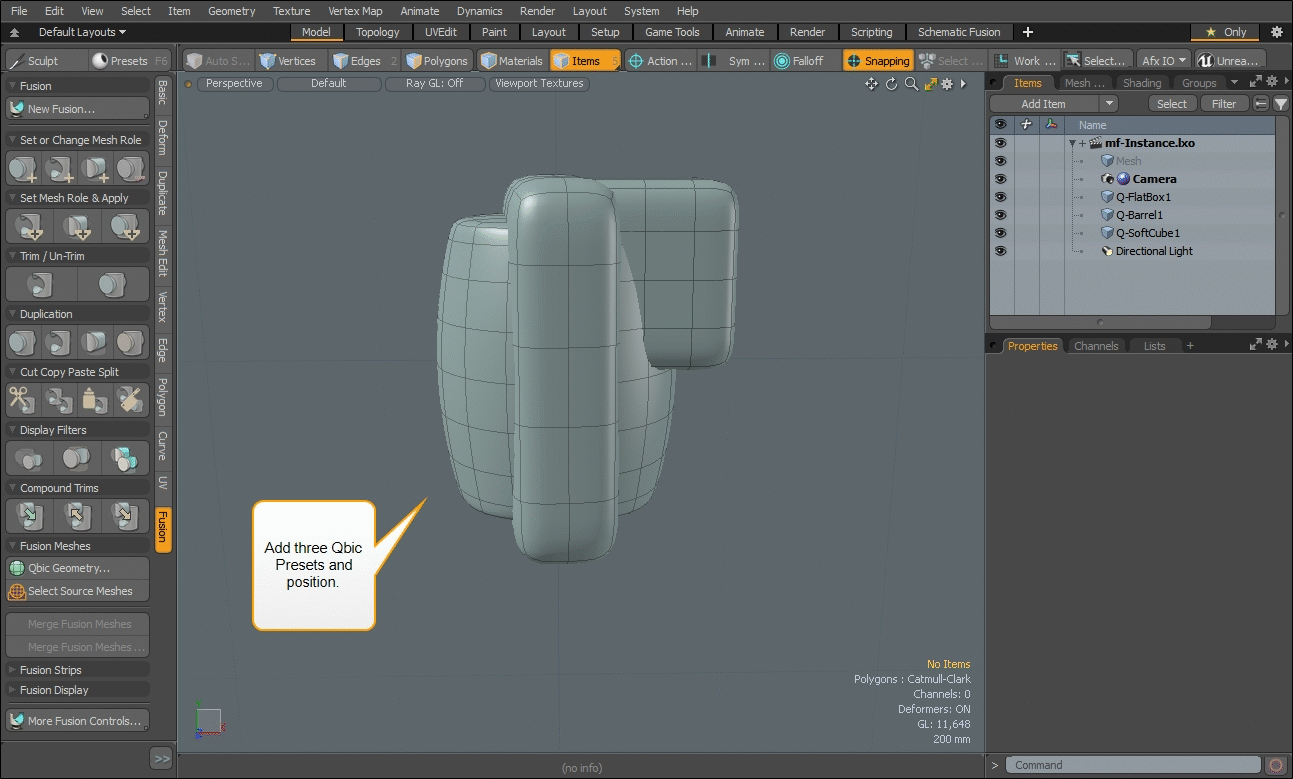Click the Qbic Geometry... button
This screenshot has height=779, width=1293.
69,568
